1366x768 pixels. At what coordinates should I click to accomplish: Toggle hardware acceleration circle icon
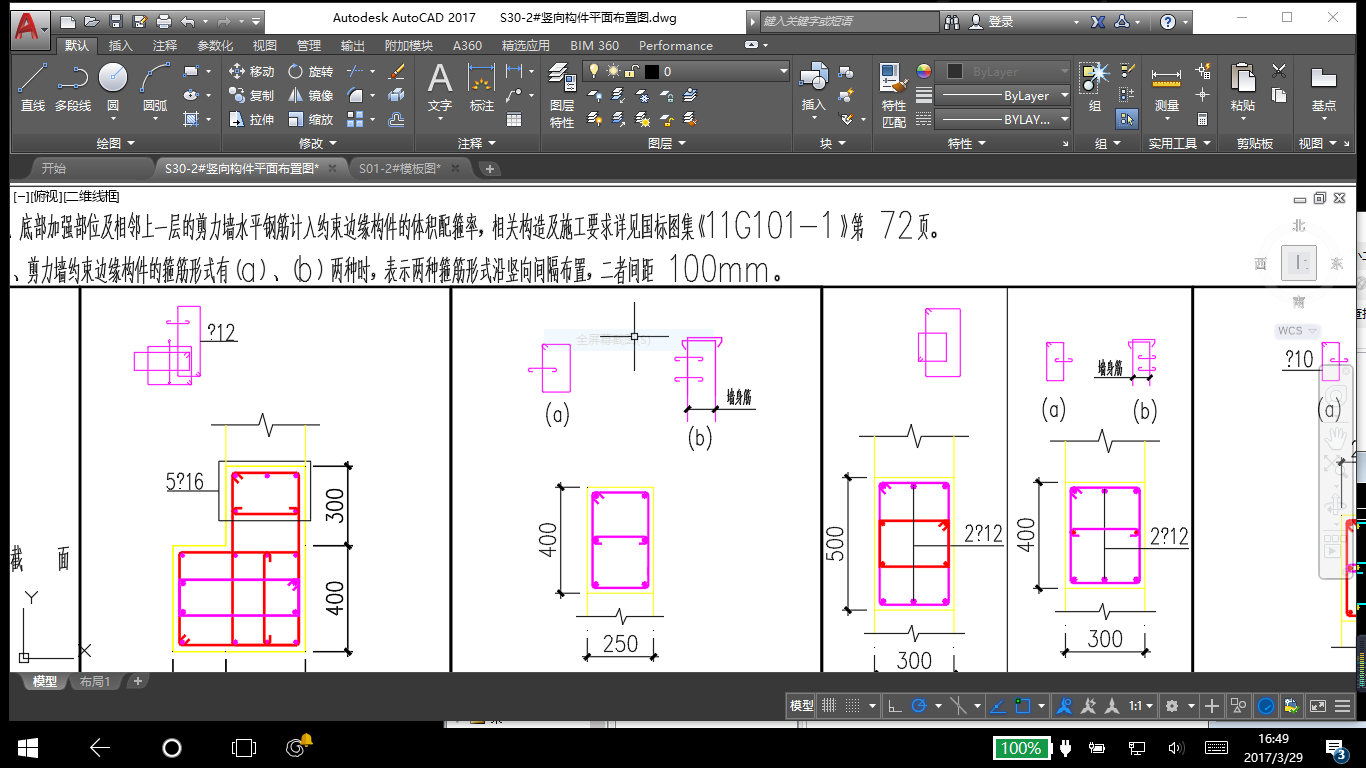(x=1266, y=706)
